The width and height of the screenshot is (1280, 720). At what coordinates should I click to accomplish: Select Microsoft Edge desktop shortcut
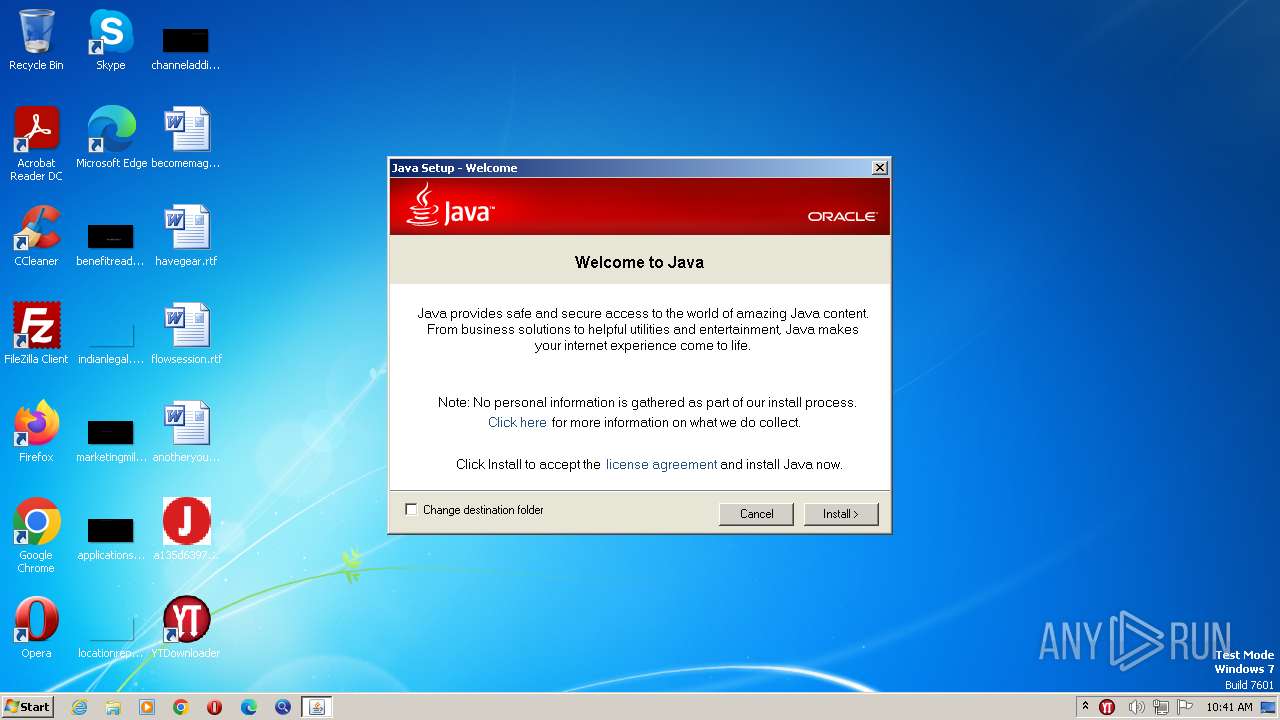pos(111,138)
